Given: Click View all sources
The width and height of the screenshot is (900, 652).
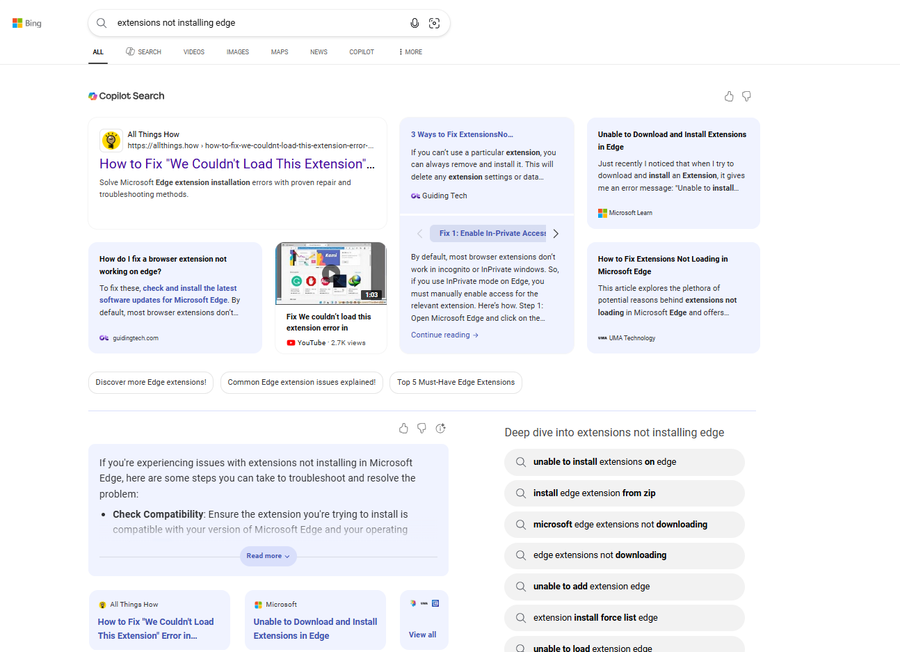Looking at the screenshot, I should point(422,635).
